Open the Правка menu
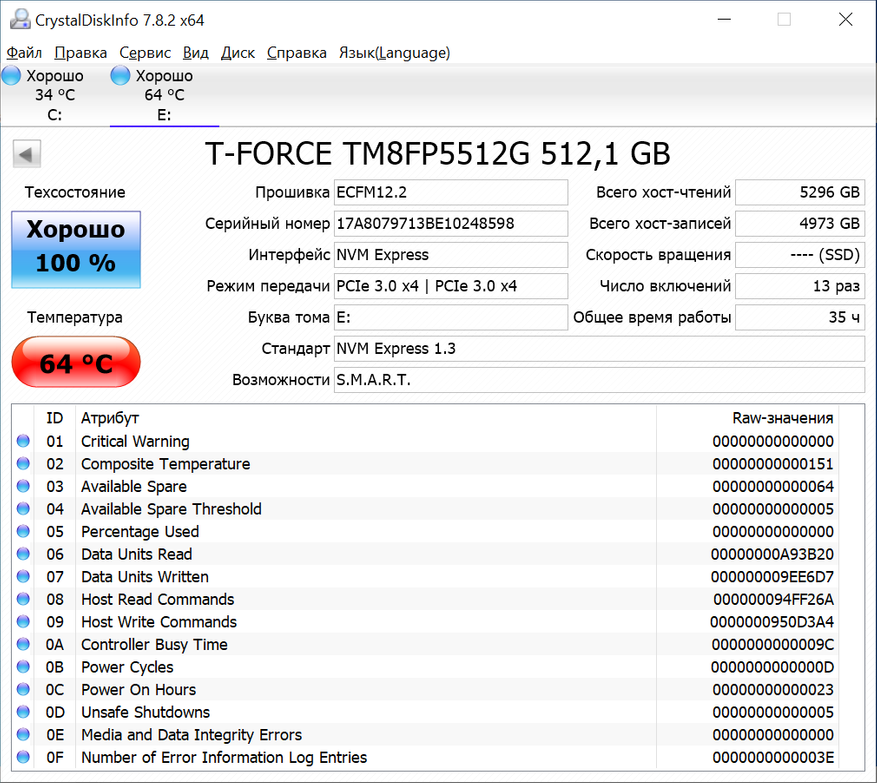The width and height of the screenshot is (877, 783). pyautogui.click(x=81, y=53)
